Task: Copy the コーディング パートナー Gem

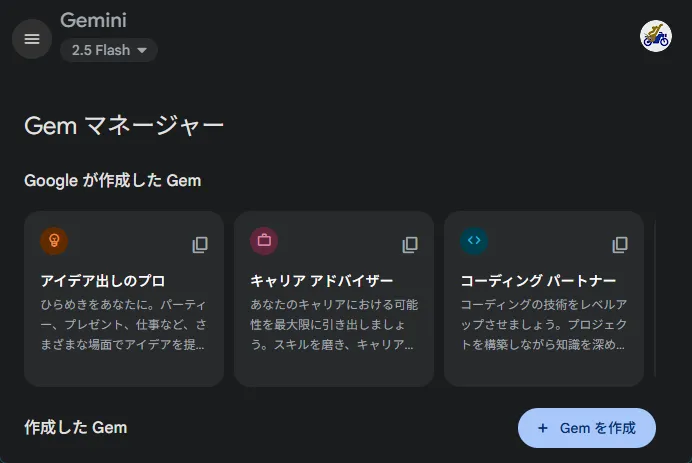Action: (x=620, y=245)
